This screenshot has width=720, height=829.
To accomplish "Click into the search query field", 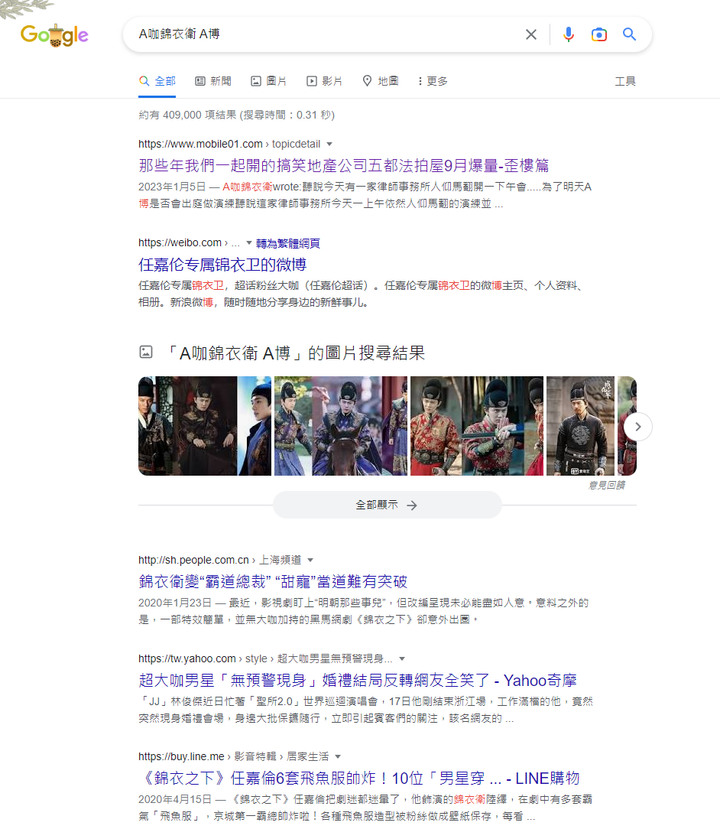I will 328,34.
